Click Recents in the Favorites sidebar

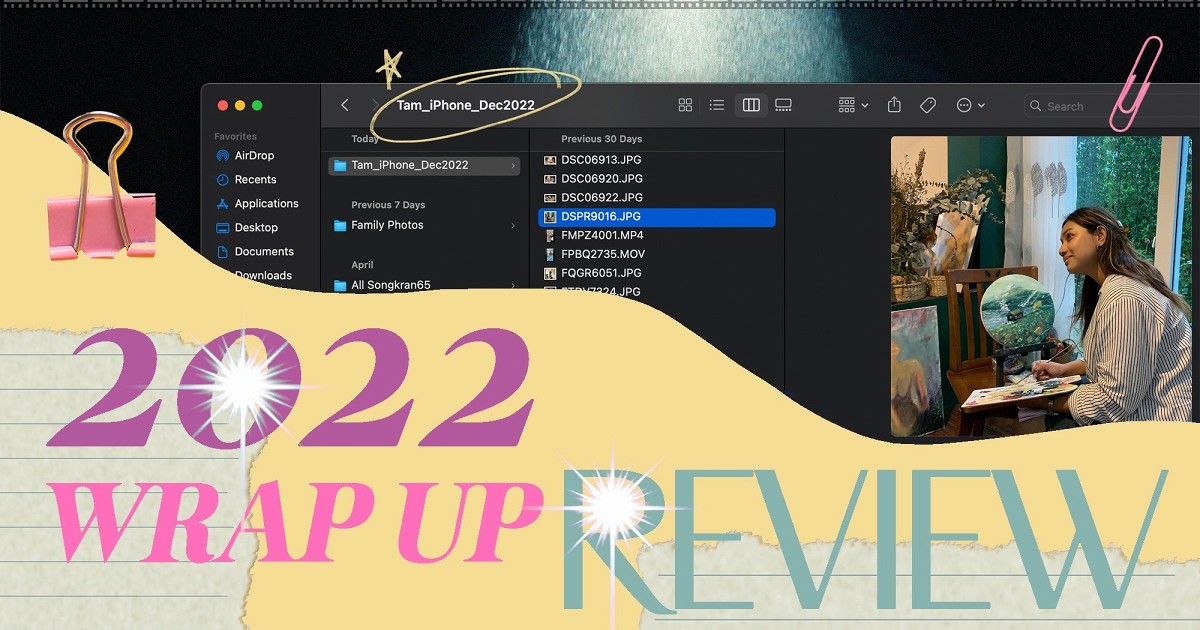click(250, 179)
